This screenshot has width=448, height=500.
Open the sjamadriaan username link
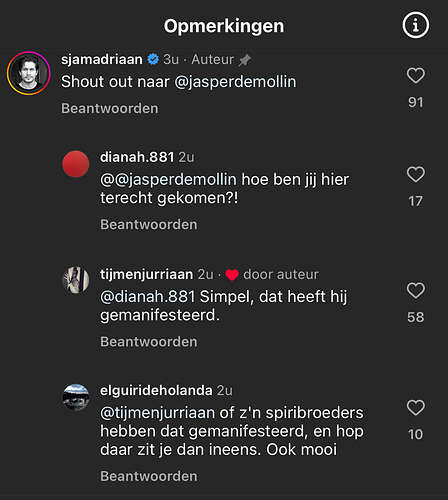pos(102,59)
